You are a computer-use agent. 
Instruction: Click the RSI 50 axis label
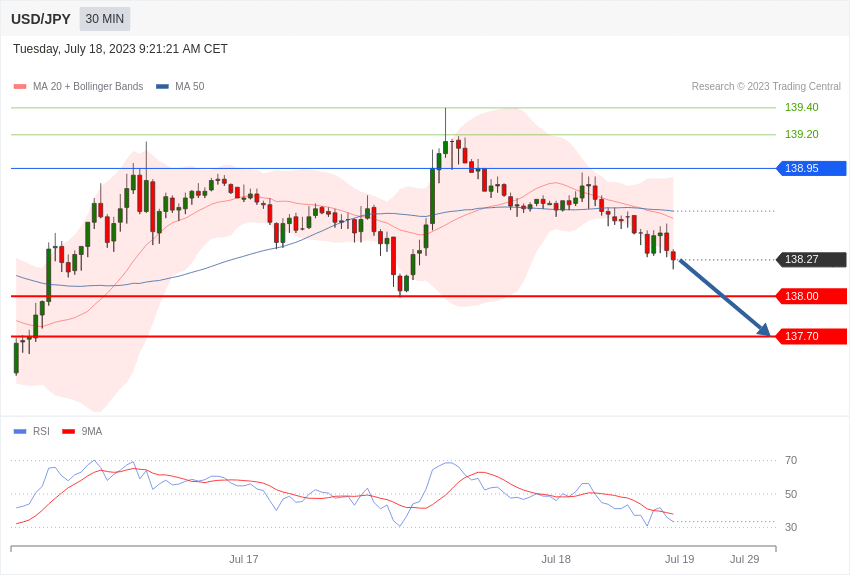pyautogui.click(x=791, y=494)
